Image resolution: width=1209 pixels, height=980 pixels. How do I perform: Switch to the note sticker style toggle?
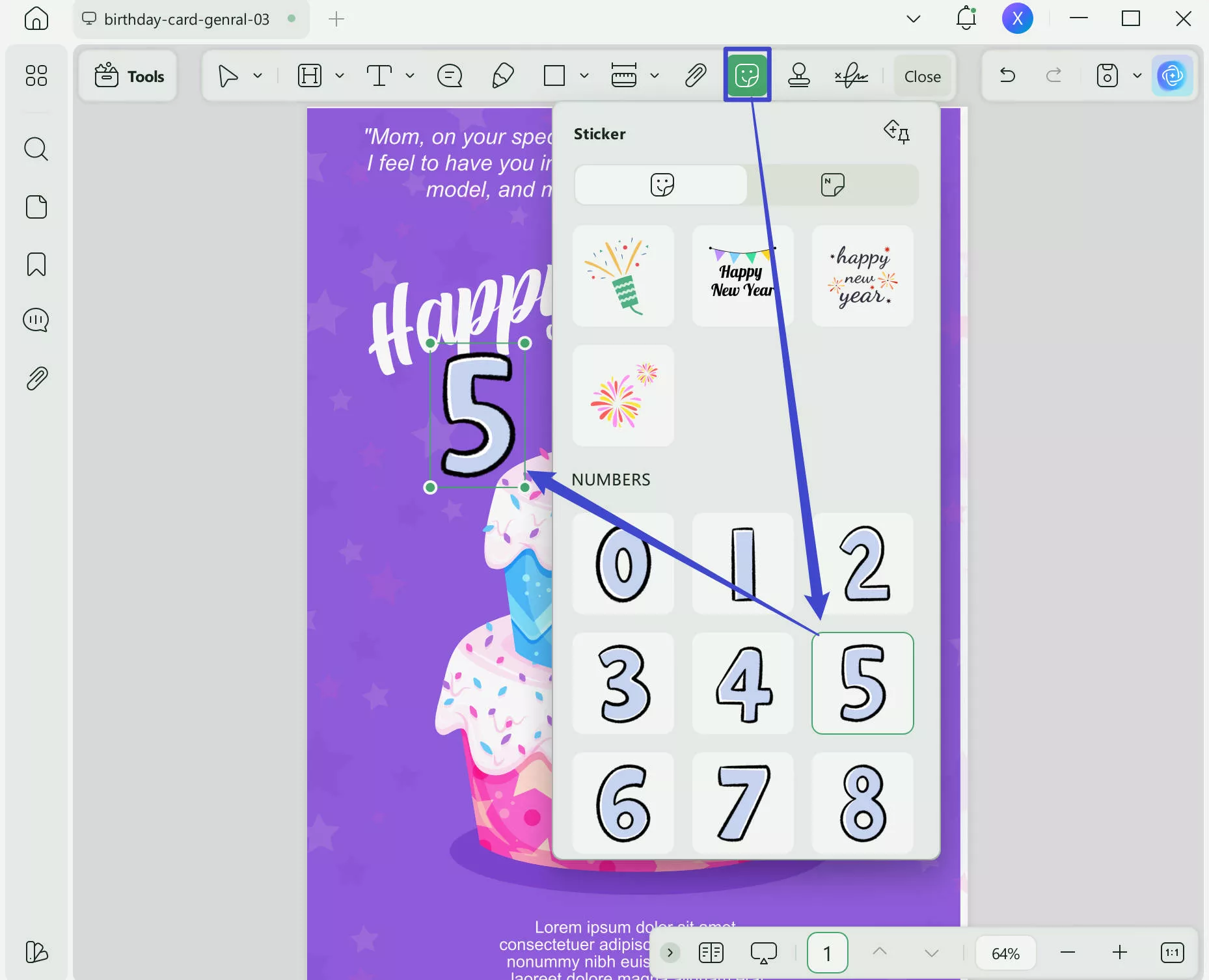click(834, 184)
